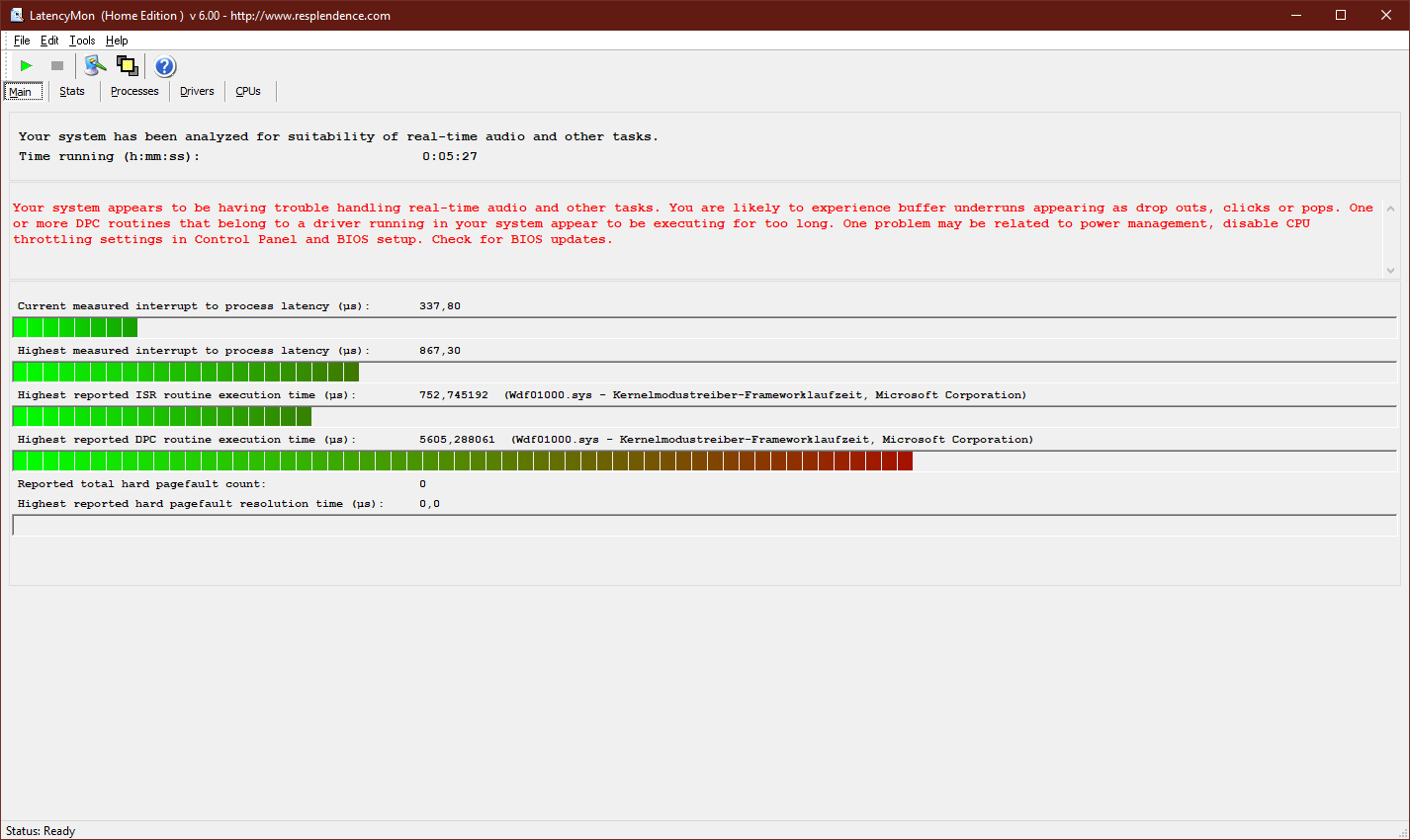Click the current latency value 337,80
This screenshot has height=840, width=1410.
tap(440, 306)
